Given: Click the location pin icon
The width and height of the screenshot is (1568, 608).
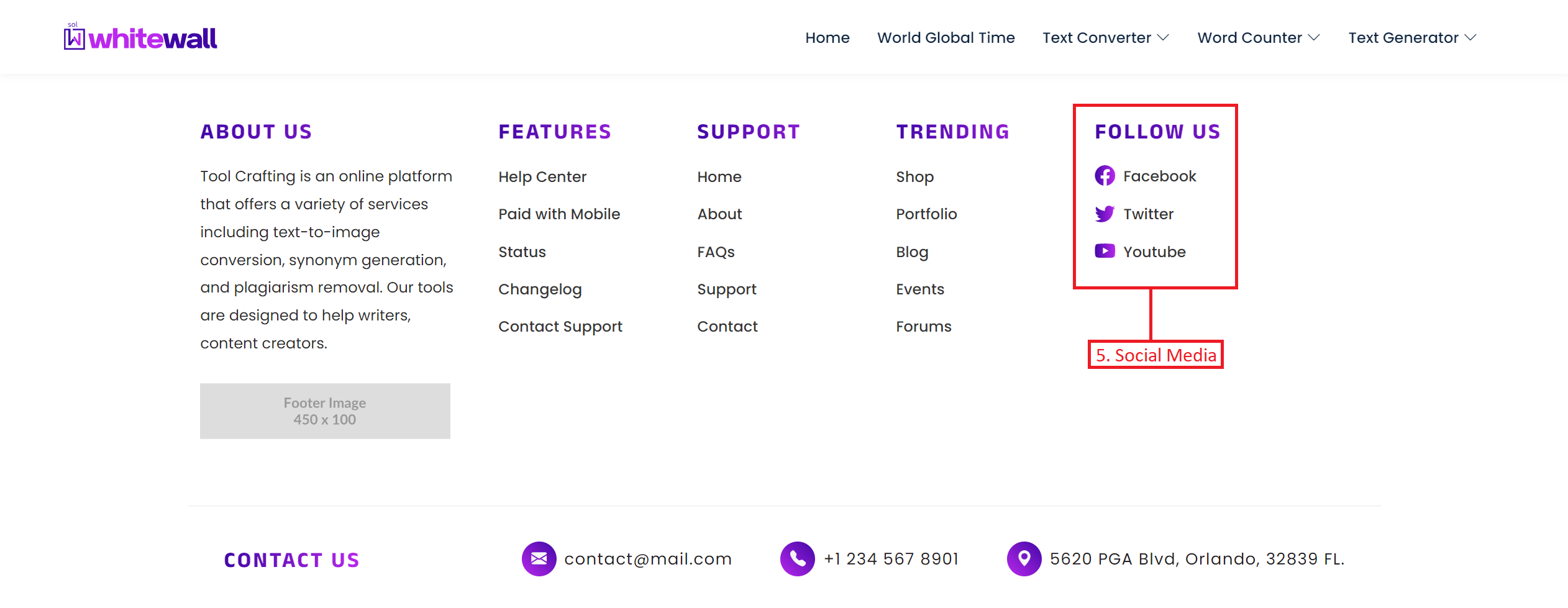Looking at the screenshot, I should click(1024, 559).
